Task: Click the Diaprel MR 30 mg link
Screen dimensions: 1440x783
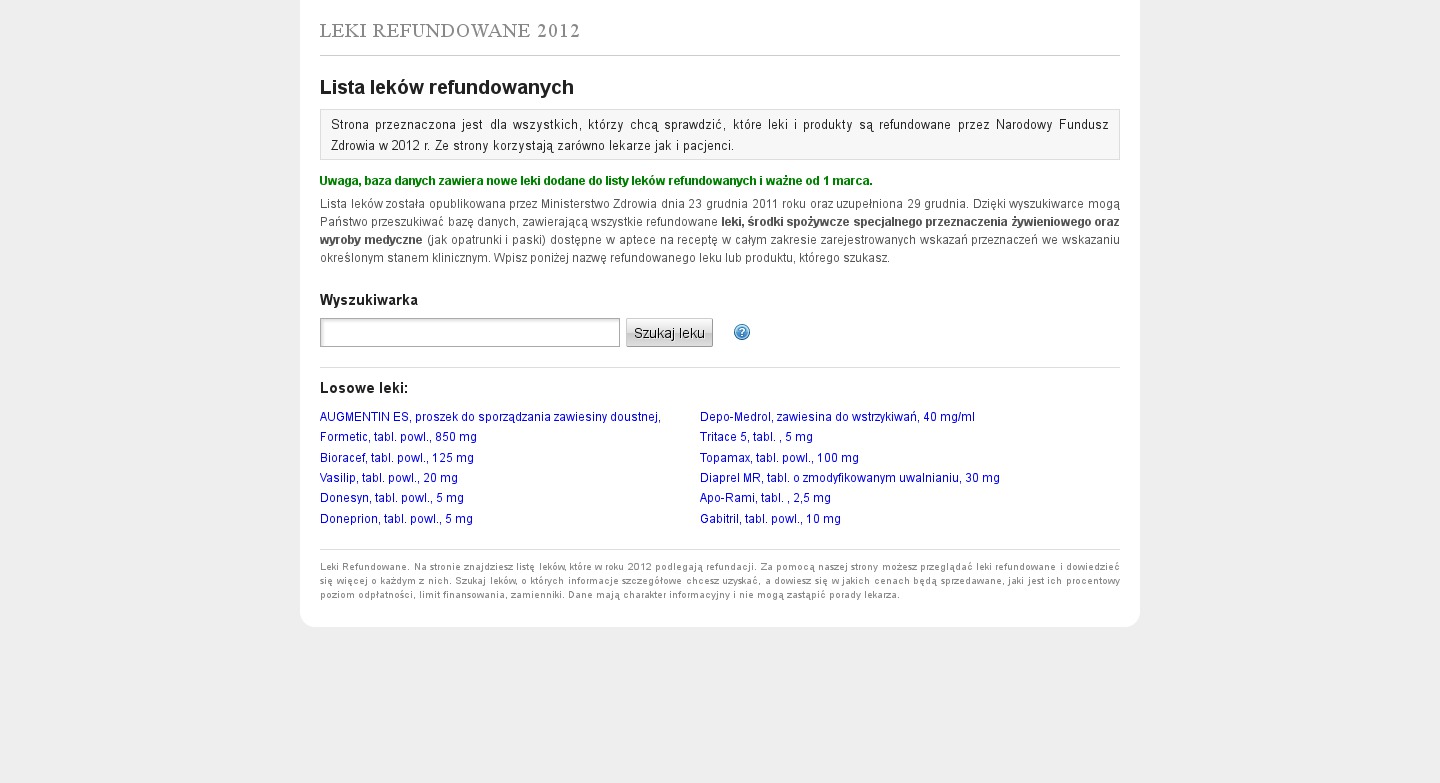Action: [849, 478]
